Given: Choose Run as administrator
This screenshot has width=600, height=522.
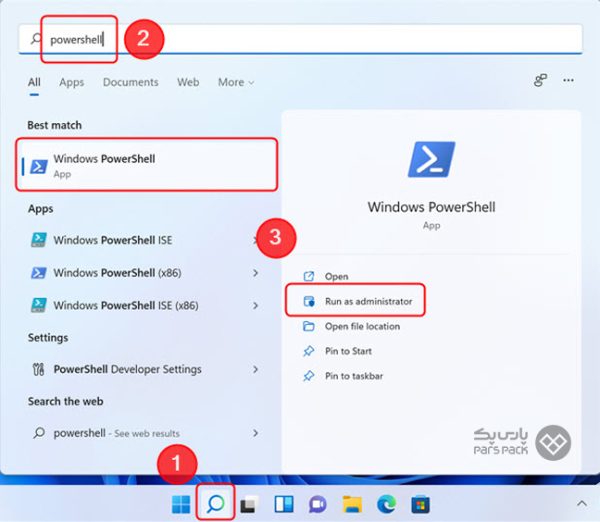Looking at the screenshot, I should 367,301.
